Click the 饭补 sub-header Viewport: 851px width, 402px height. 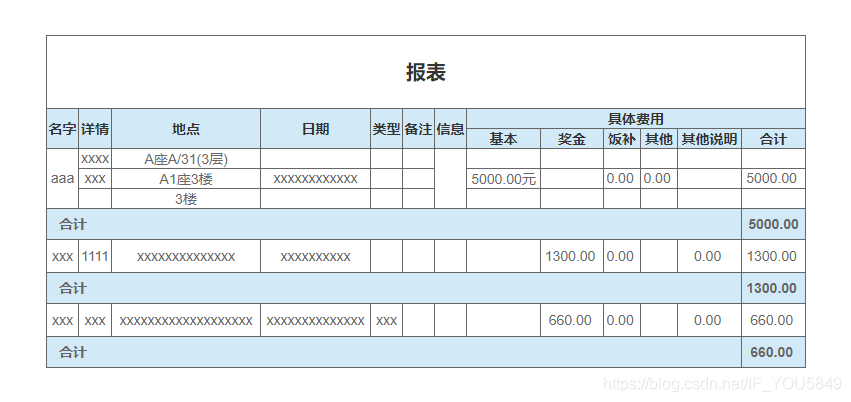(x=622, y=139)
